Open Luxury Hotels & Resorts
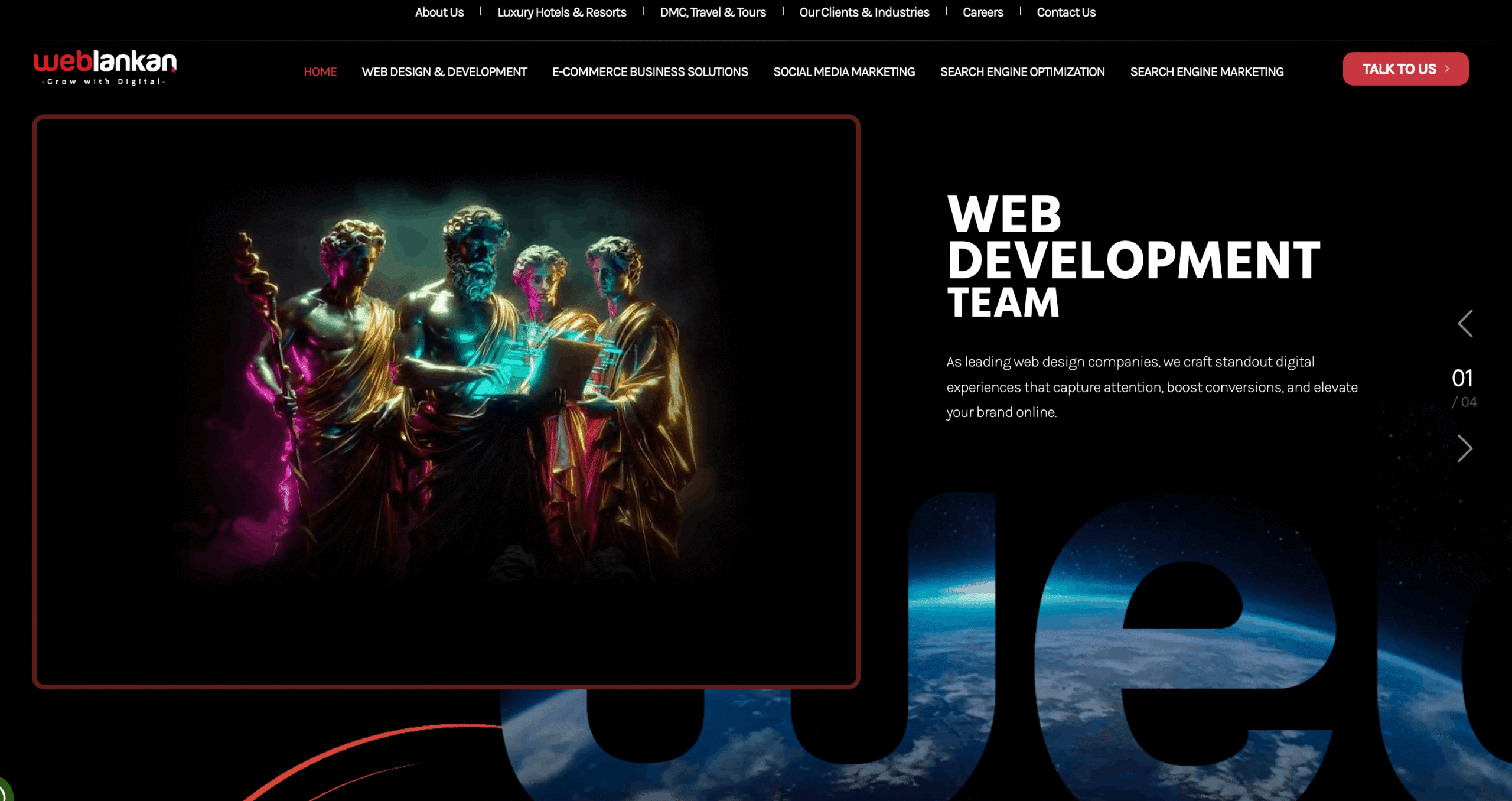 click(x=562, y=12)
